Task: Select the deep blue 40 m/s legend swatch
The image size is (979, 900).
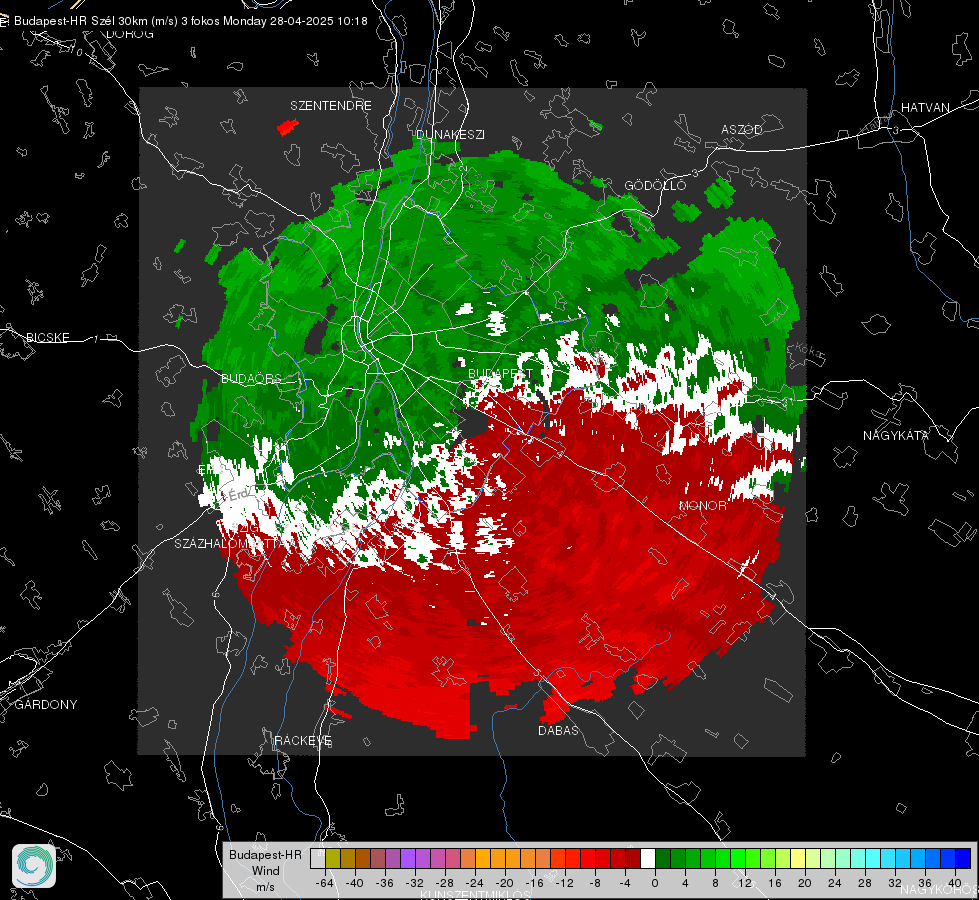Action: [963, 858]
